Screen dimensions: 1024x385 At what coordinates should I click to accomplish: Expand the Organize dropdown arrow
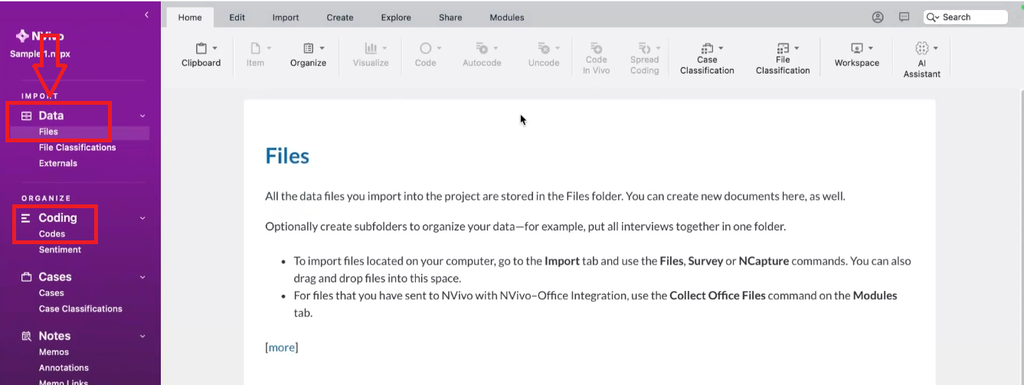point(323,48)
